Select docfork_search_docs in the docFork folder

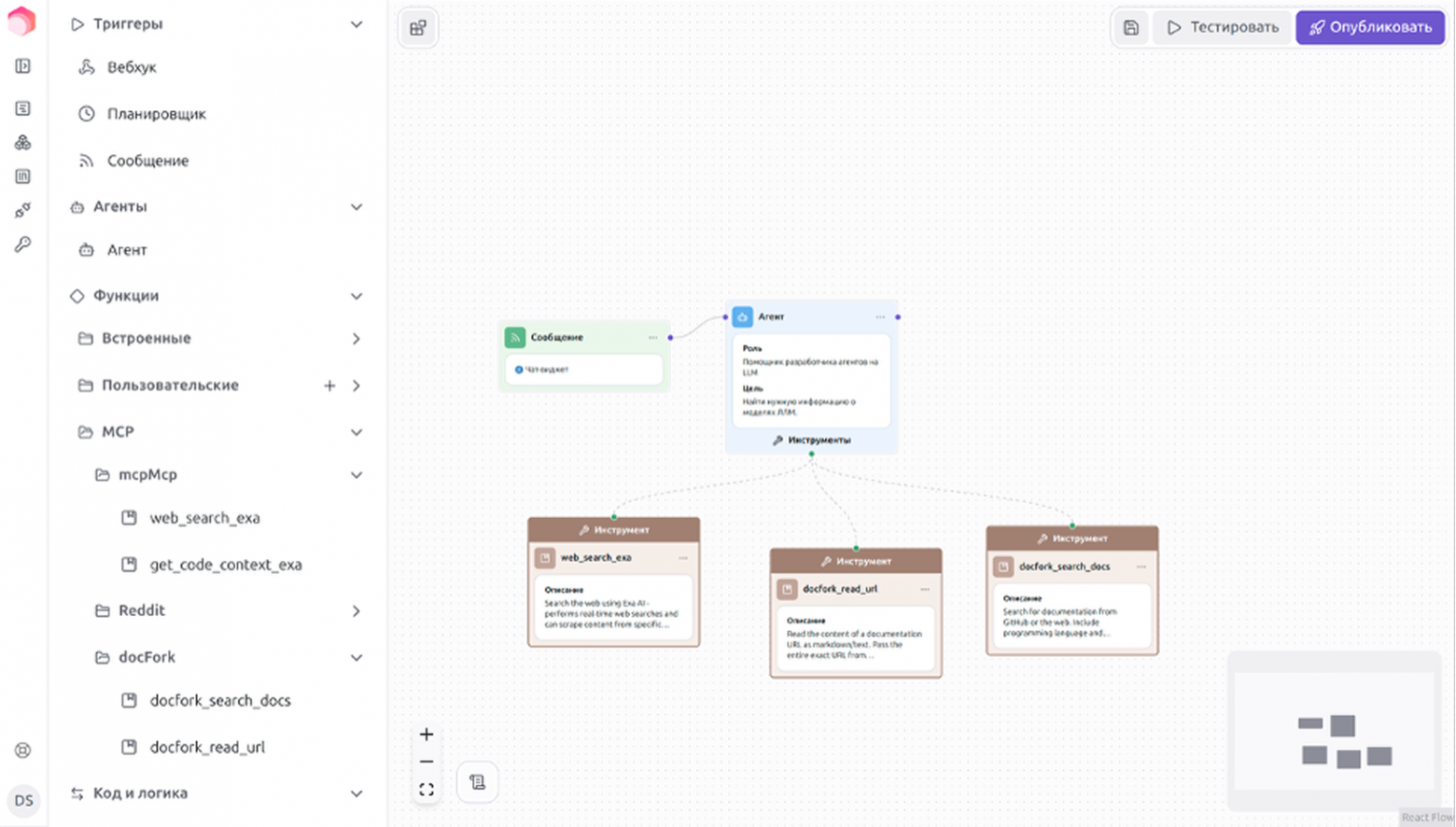[x=218, y=701]
